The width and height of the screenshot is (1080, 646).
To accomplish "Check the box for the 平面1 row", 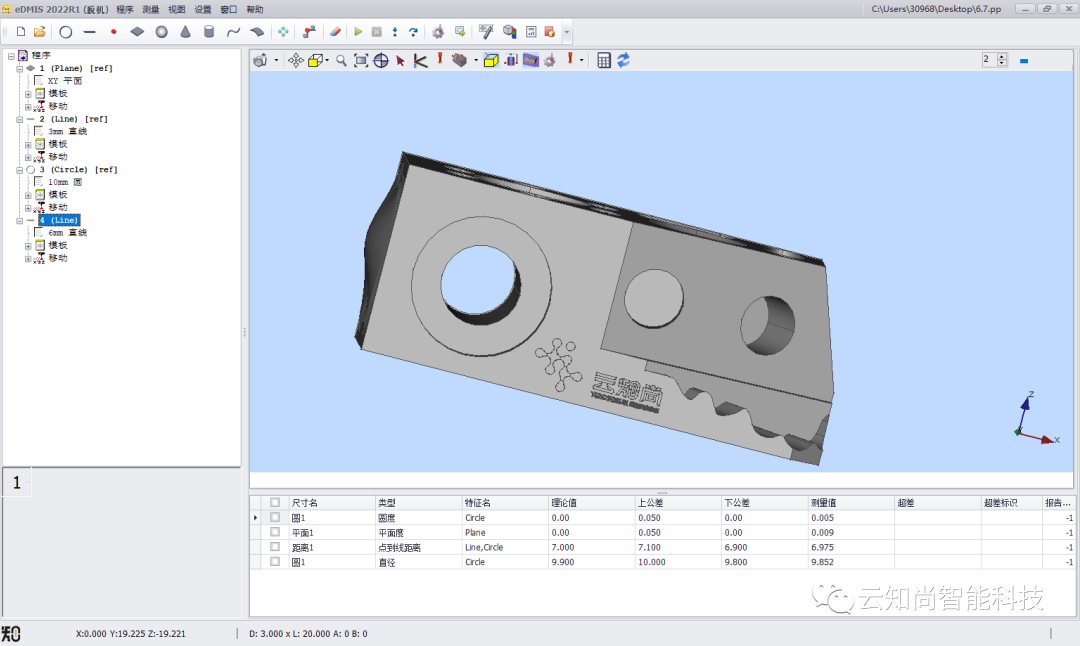I will tap(275, 532).
